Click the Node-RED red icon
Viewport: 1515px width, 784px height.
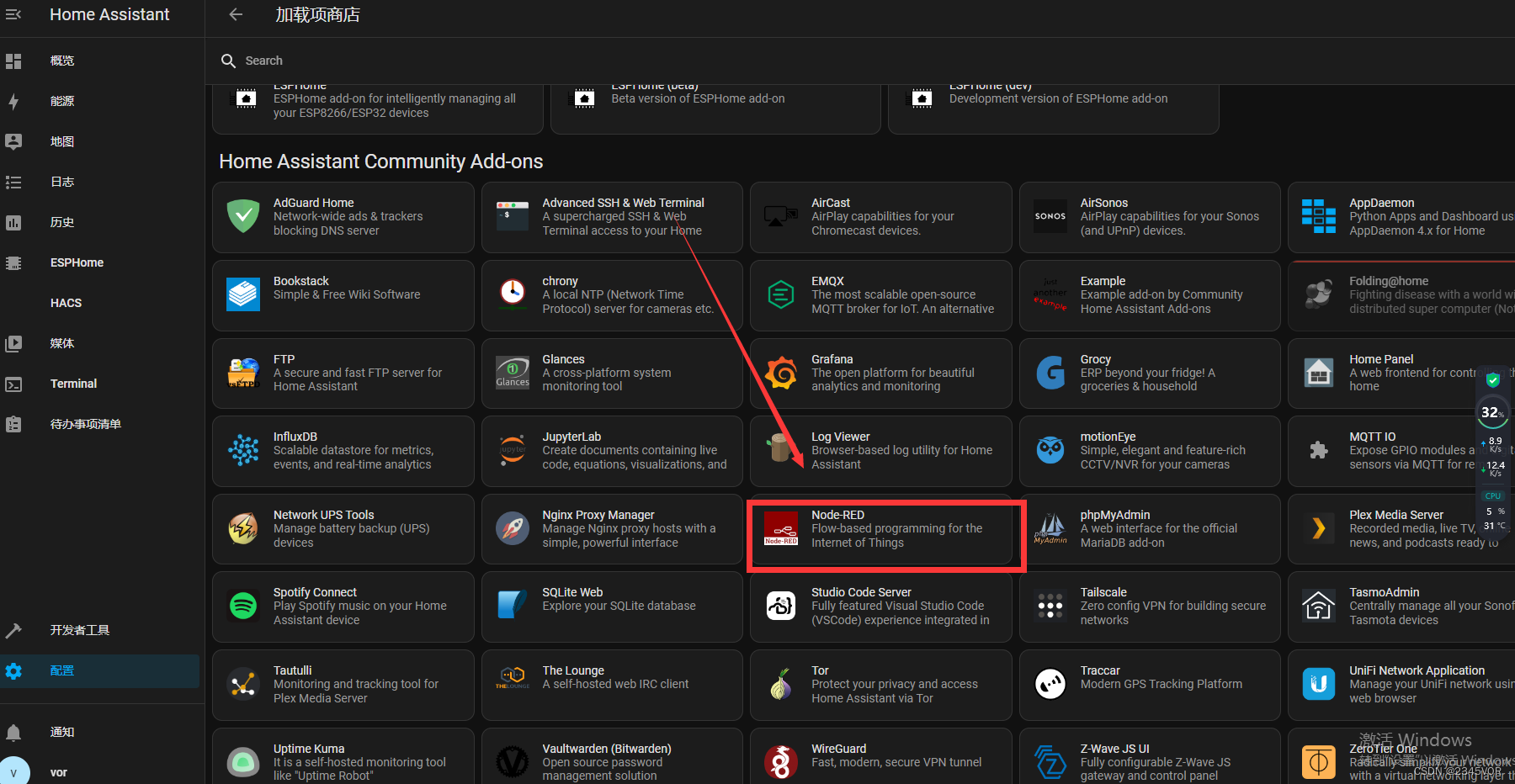781,528
